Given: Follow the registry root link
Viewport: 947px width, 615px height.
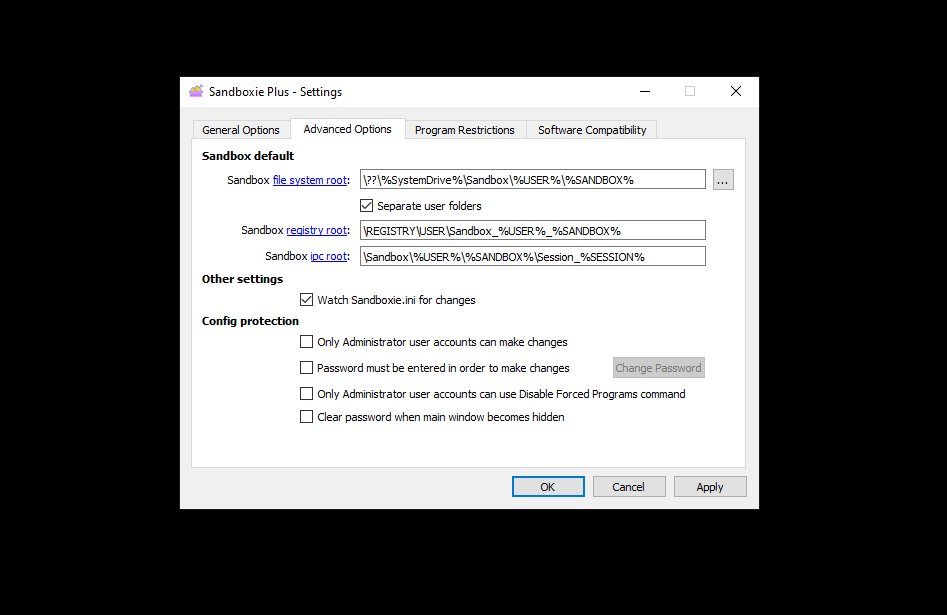Looking at the screenshot, I should point(316,230).
